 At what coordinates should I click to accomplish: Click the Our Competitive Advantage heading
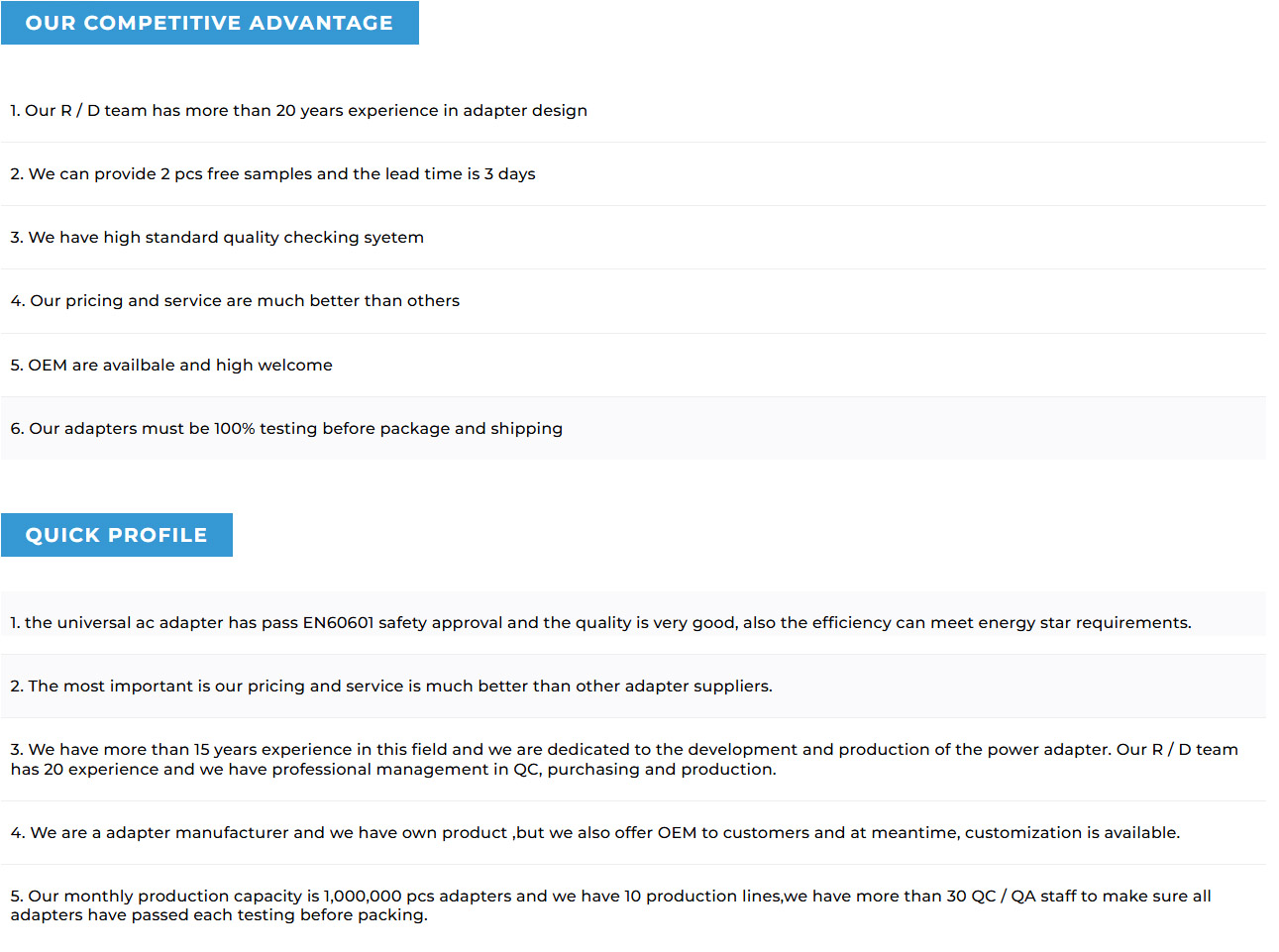[x=209, y=23]
